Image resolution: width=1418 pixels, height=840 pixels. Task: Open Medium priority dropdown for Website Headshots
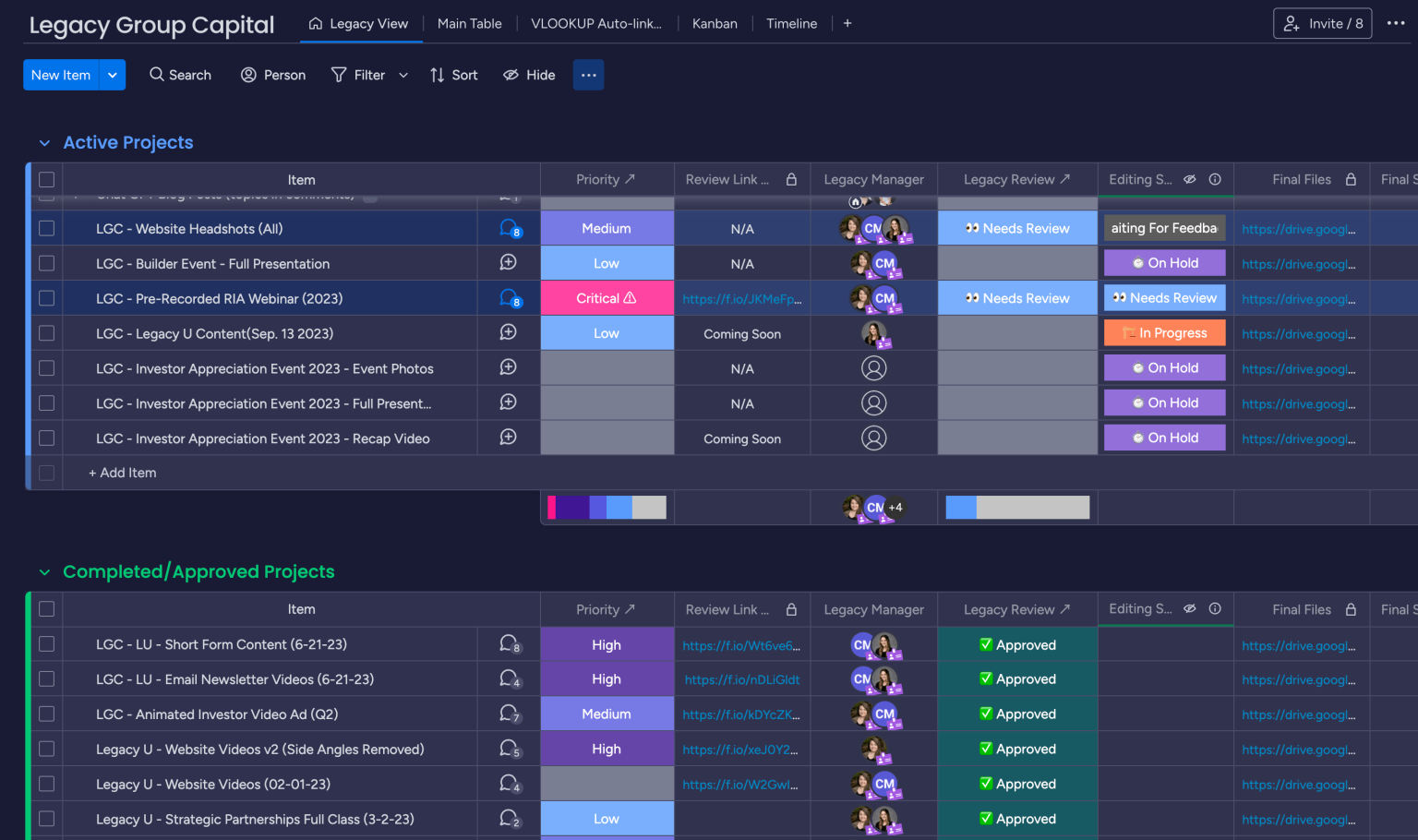607,228
